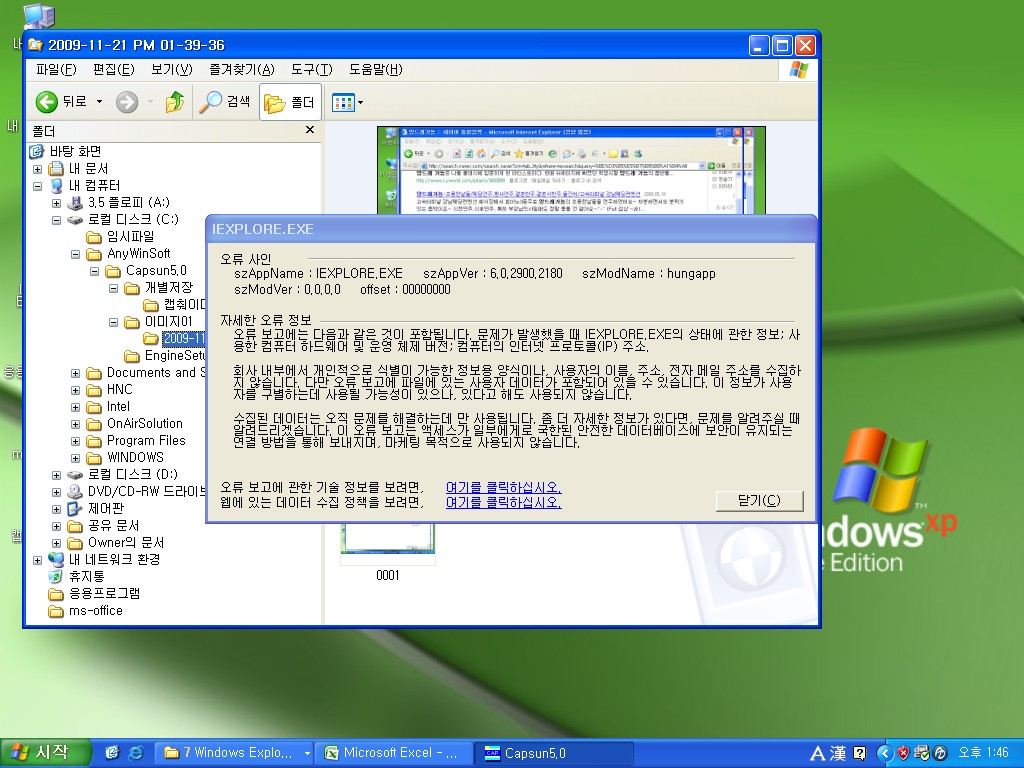Select the 임시파일 folder
Image resolution: width=1024 pixels, height=768 pixels.
(x=130, y=236)
